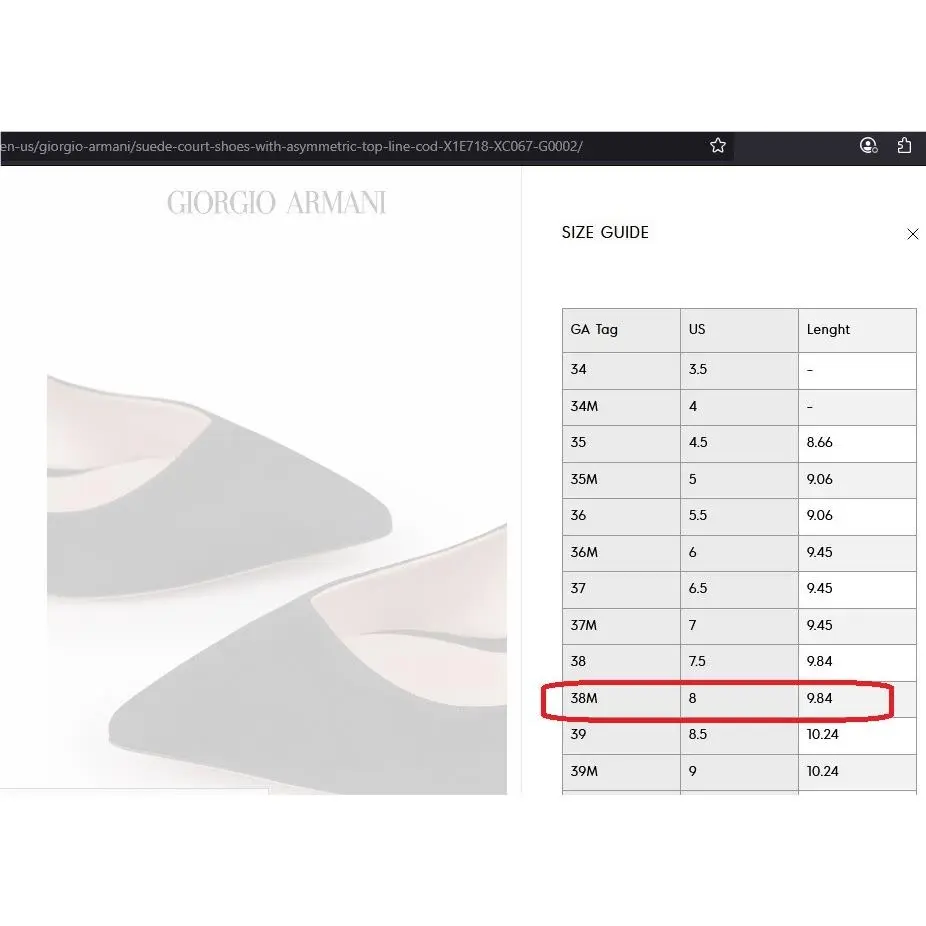
Task: Select the length value in the 37M row
Action: (x=857, y=626)
